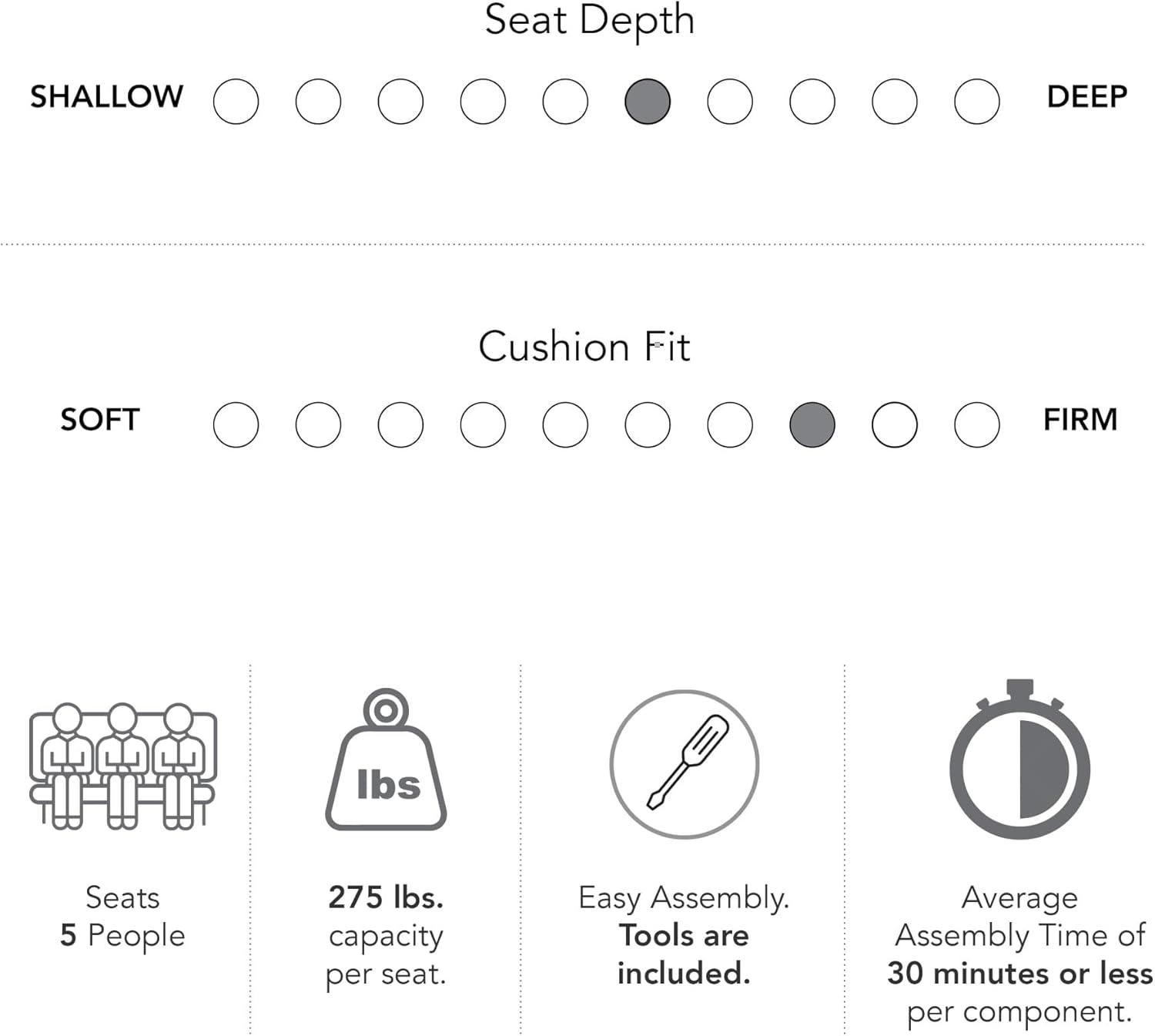Click the Tools are included text
Viewport: 1155px width, 1036px height.
coord(684,954)
